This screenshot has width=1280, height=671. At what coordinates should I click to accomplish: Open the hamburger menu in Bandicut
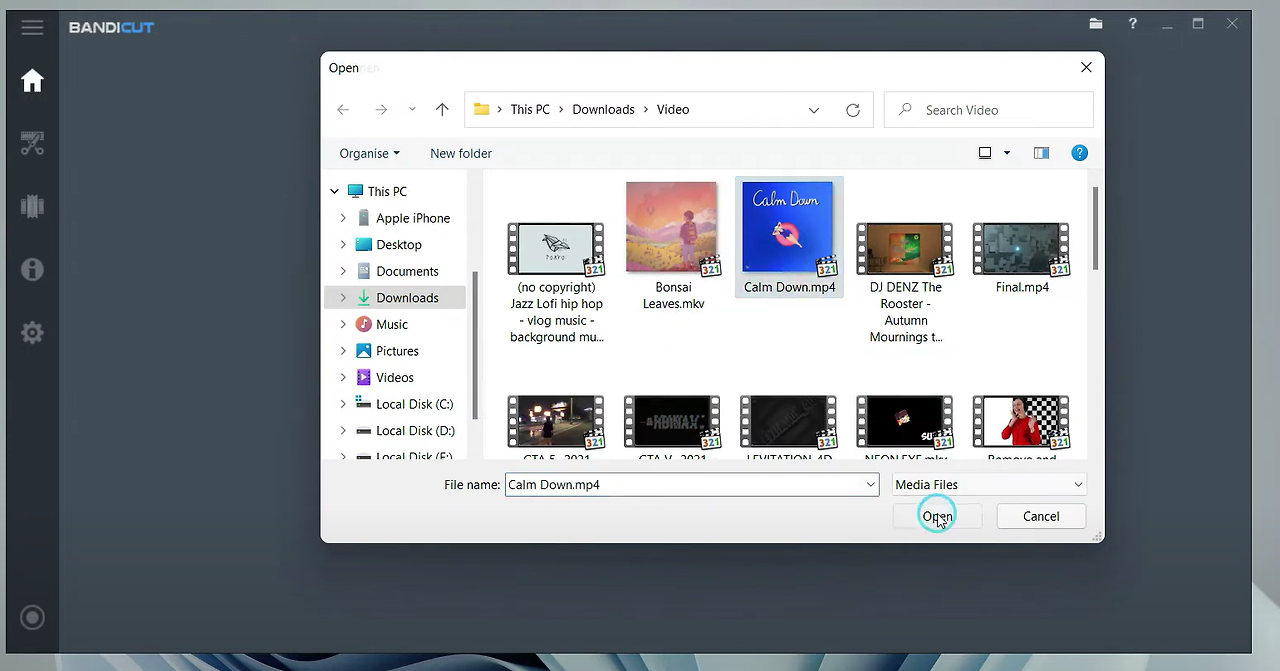point(32,27)
